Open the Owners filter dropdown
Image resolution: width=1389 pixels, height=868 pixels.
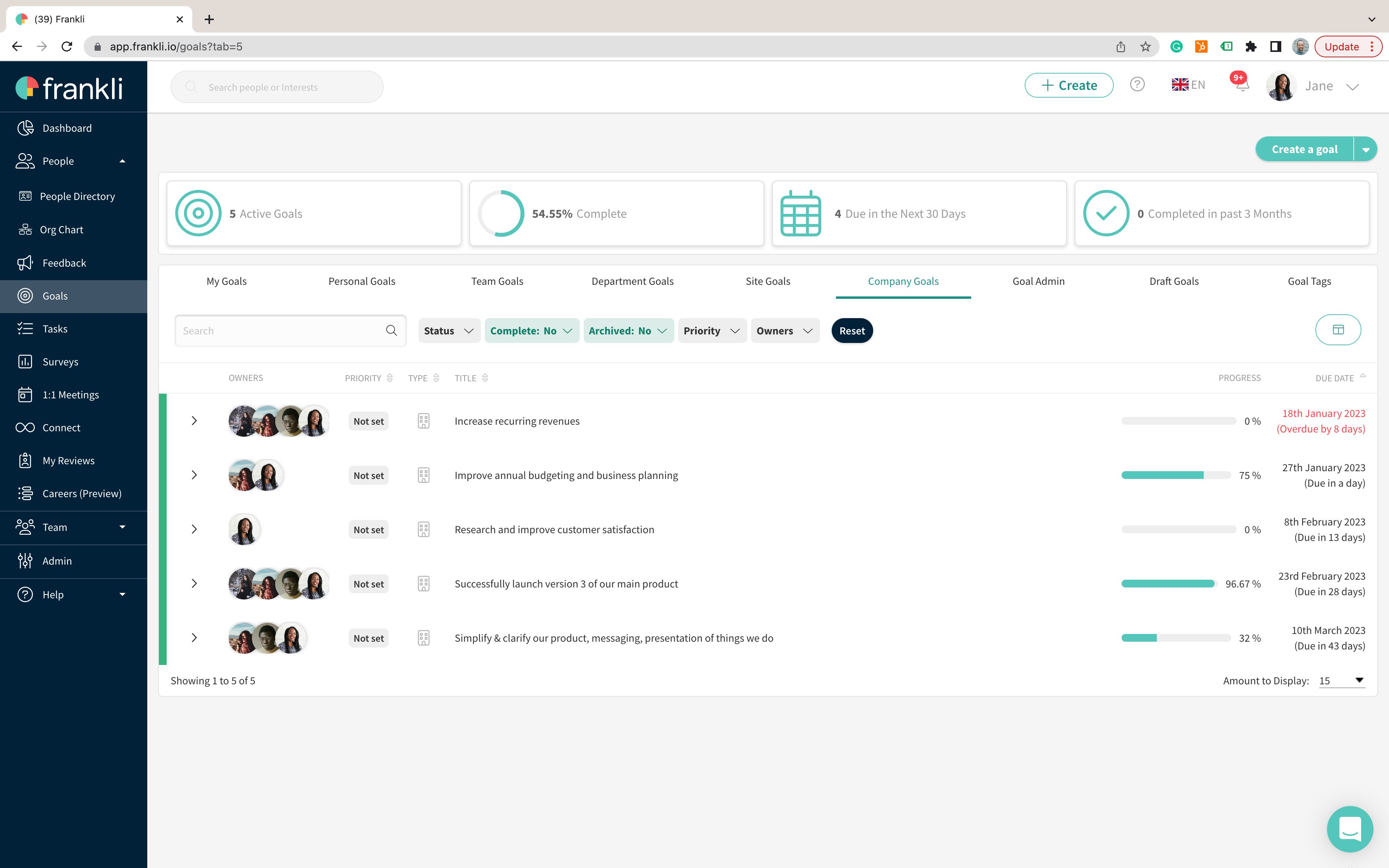point(785,331)
